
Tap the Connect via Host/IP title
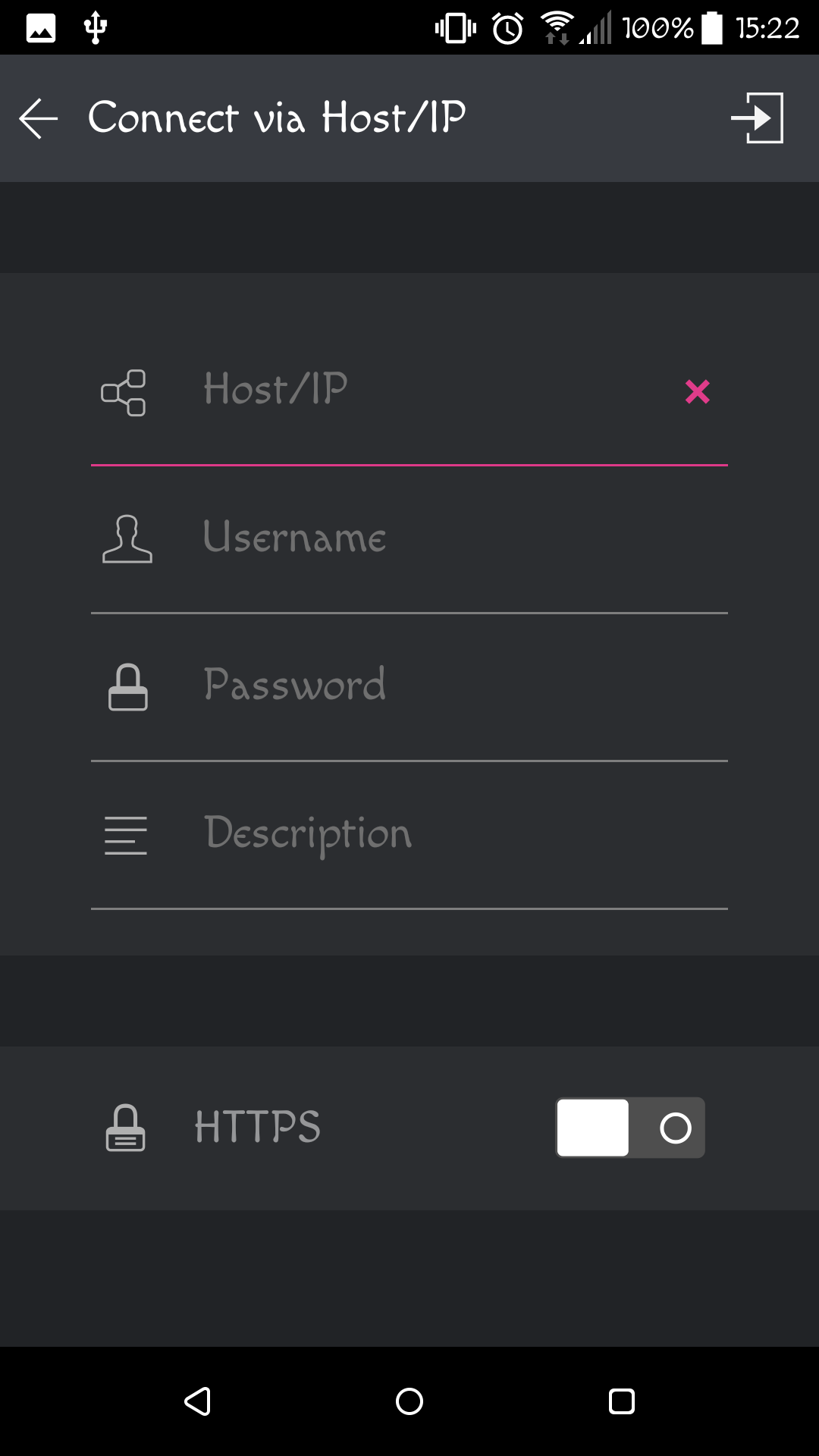click(x=277, y=118)
